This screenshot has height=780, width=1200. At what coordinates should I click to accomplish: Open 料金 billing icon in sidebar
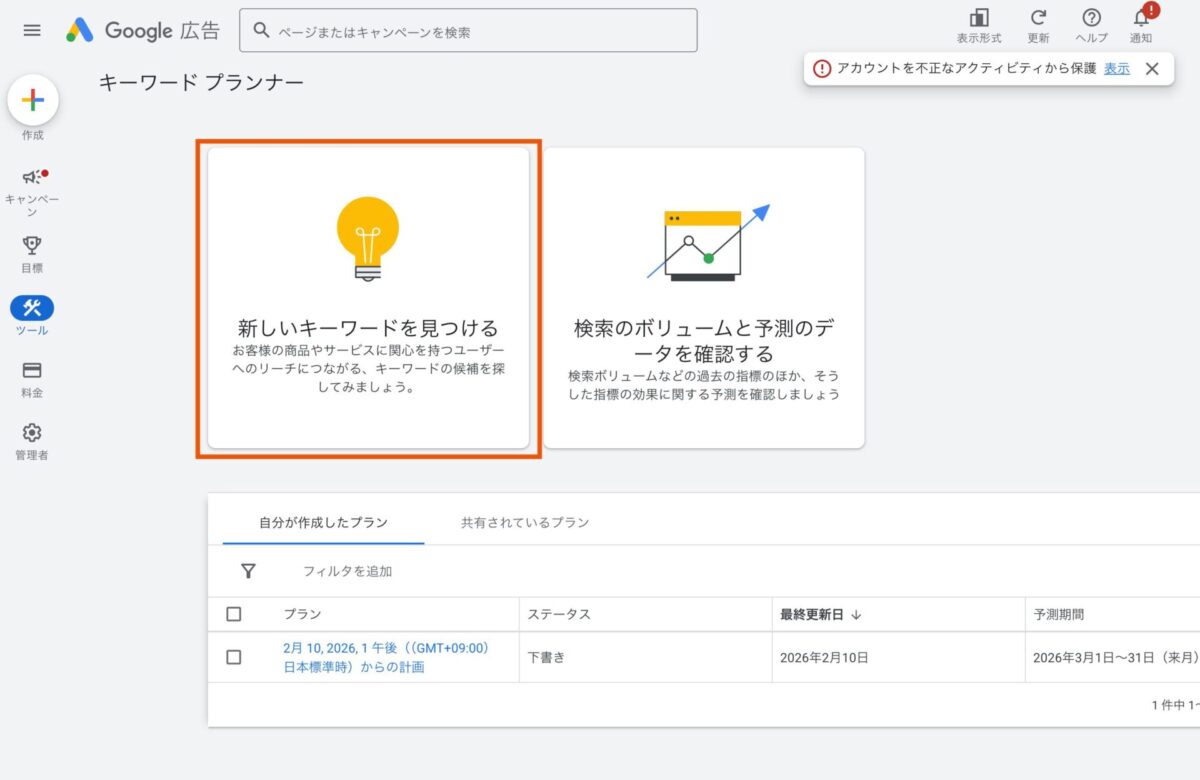click(32, 371)
